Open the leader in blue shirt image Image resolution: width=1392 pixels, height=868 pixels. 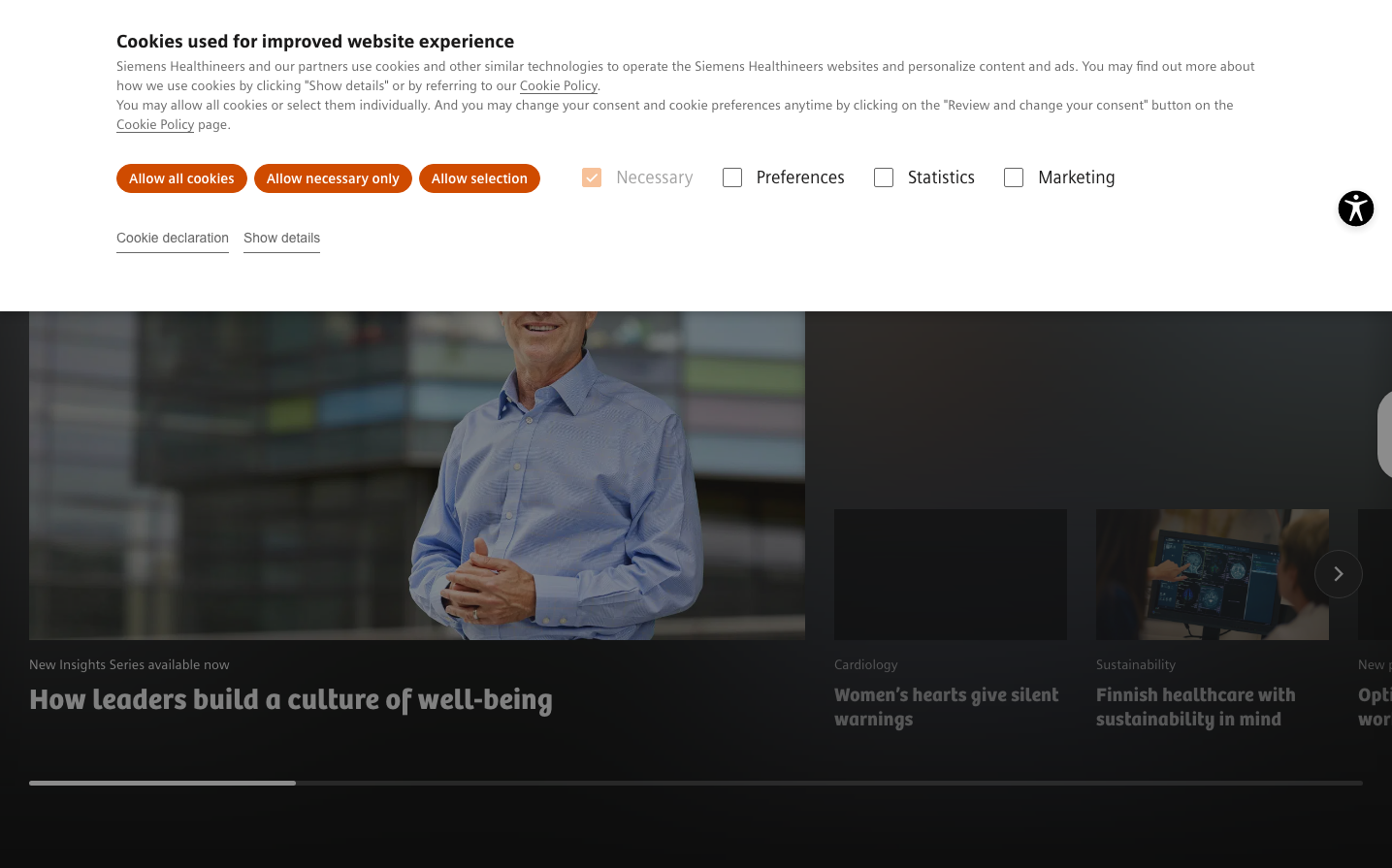pyautogui.click(x=417, y=475)
